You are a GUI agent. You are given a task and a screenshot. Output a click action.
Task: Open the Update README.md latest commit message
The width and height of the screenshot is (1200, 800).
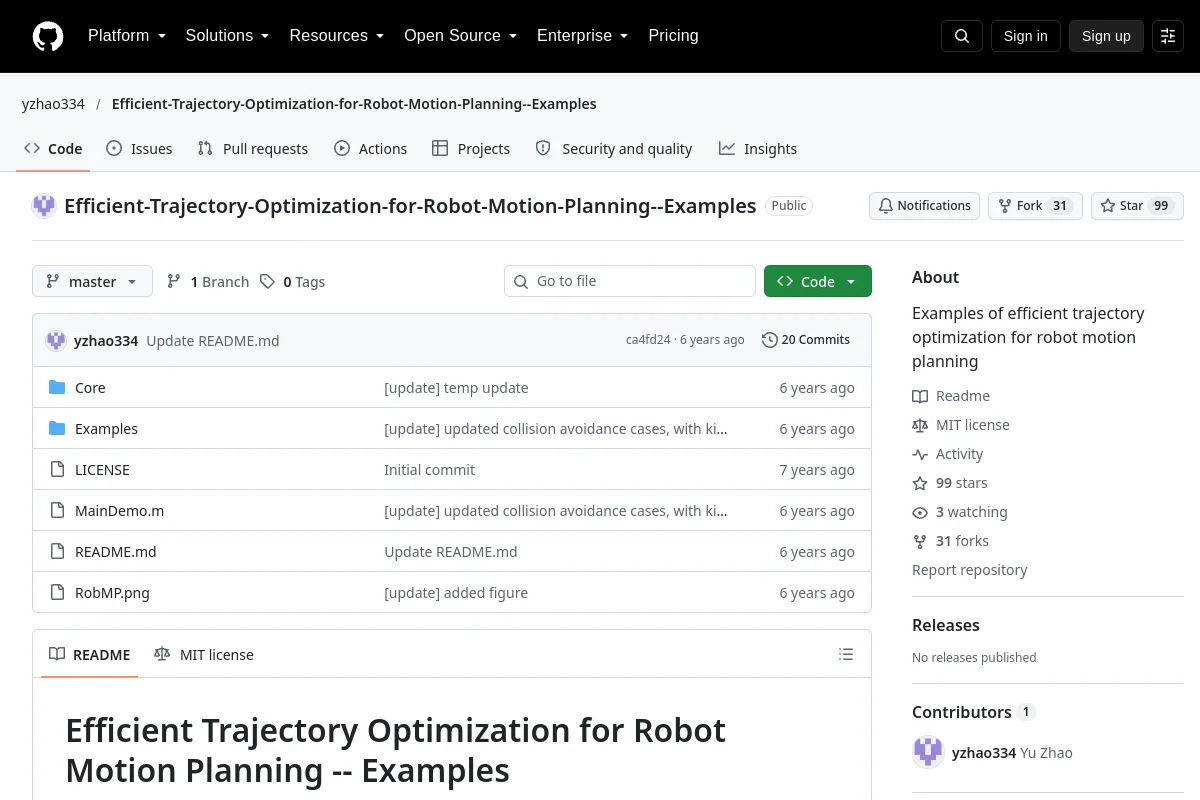213,341
